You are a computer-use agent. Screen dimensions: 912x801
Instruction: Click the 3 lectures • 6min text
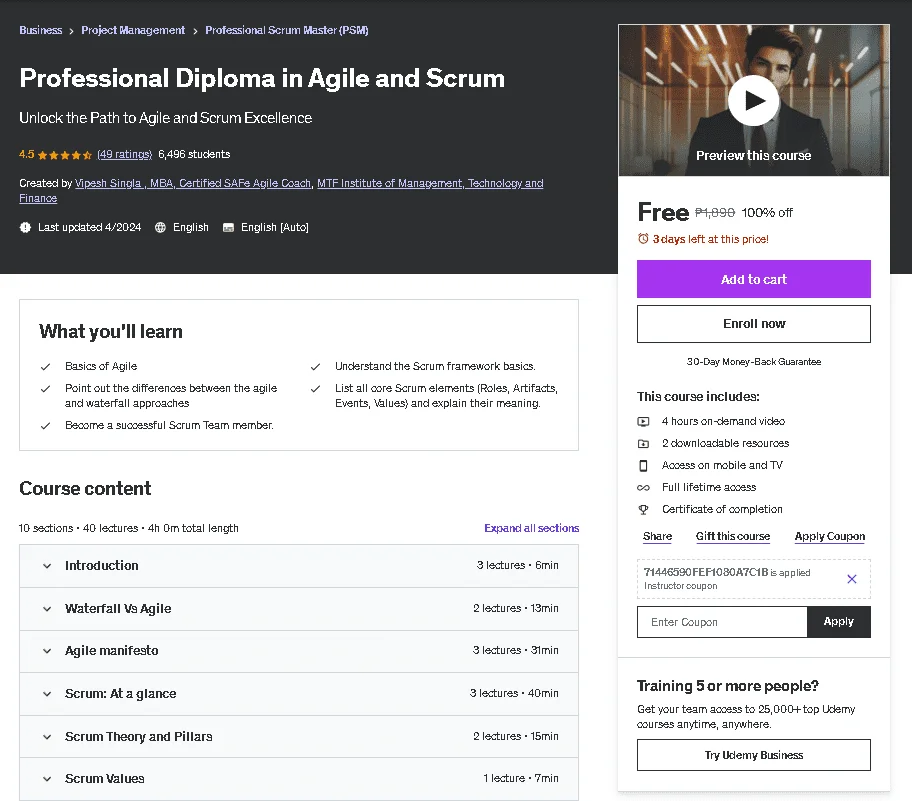coord(518,565)
